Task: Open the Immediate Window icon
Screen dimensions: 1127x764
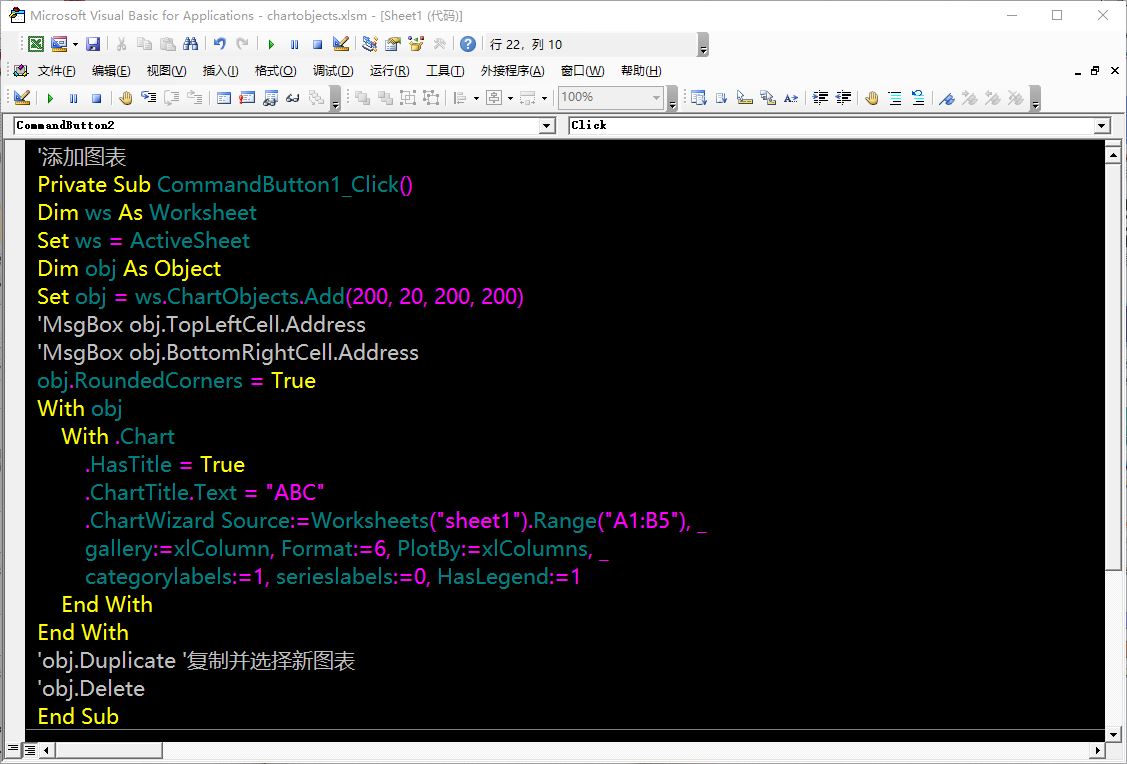Action: point(247,98)
